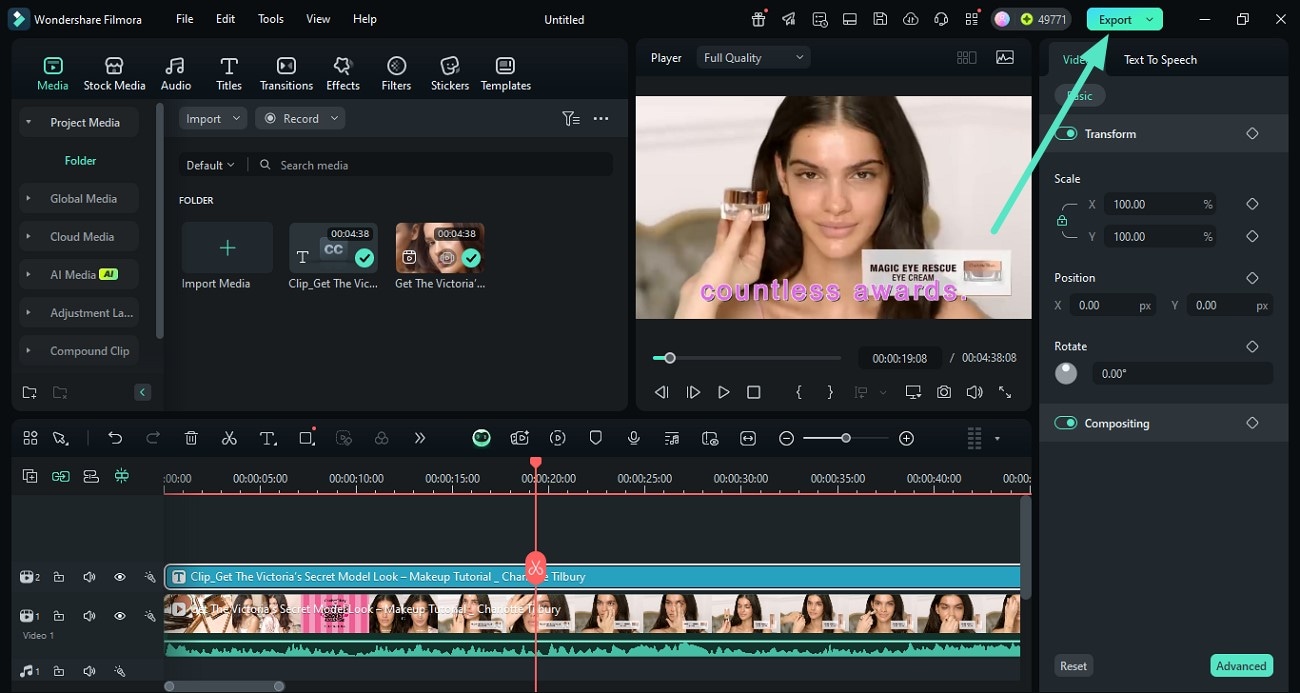Open the Import dropdown
This screenshot has height=693, width=1300.
click(213, 118)
